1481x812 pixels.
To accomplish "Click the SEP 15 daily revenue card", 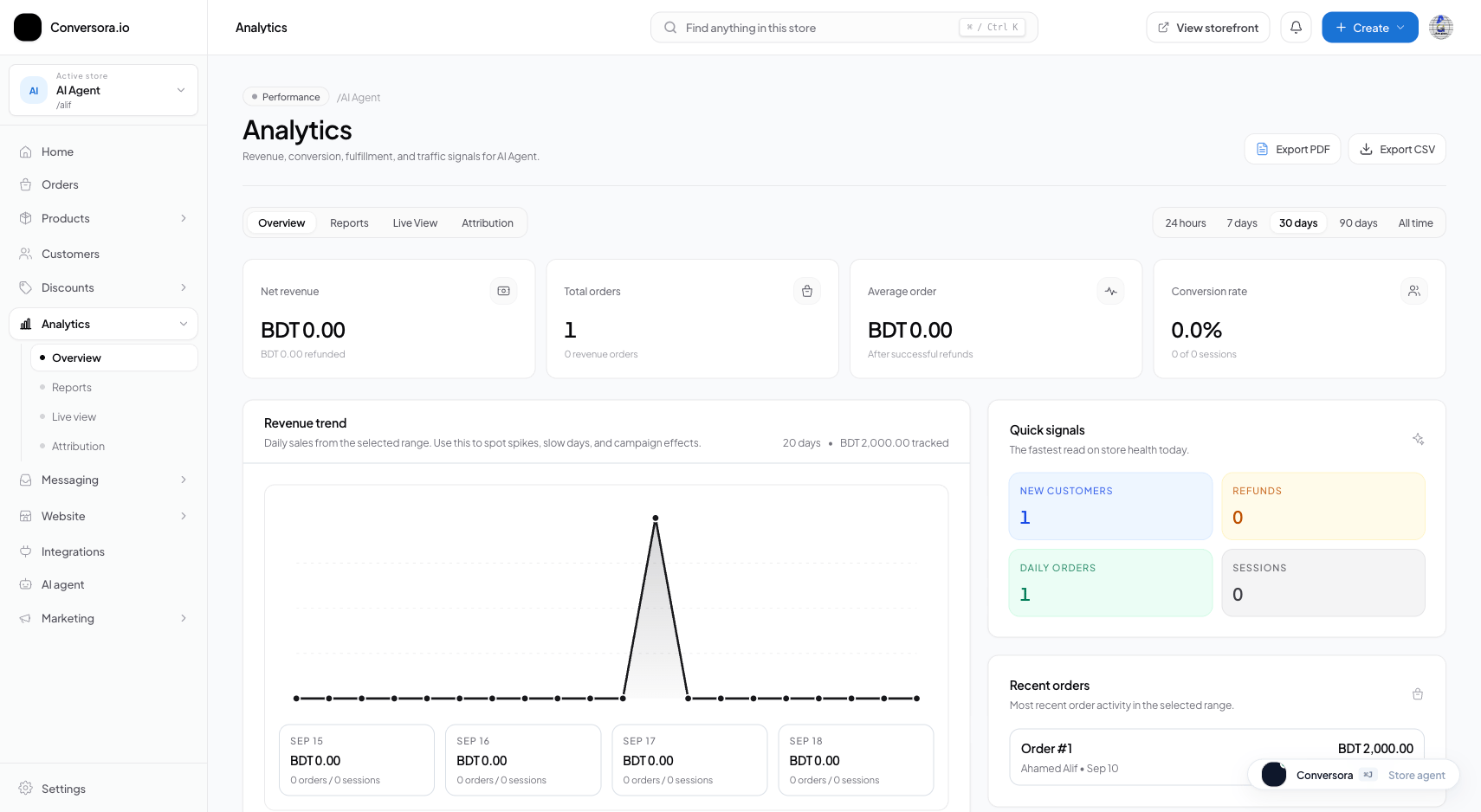I will (357, 760).
